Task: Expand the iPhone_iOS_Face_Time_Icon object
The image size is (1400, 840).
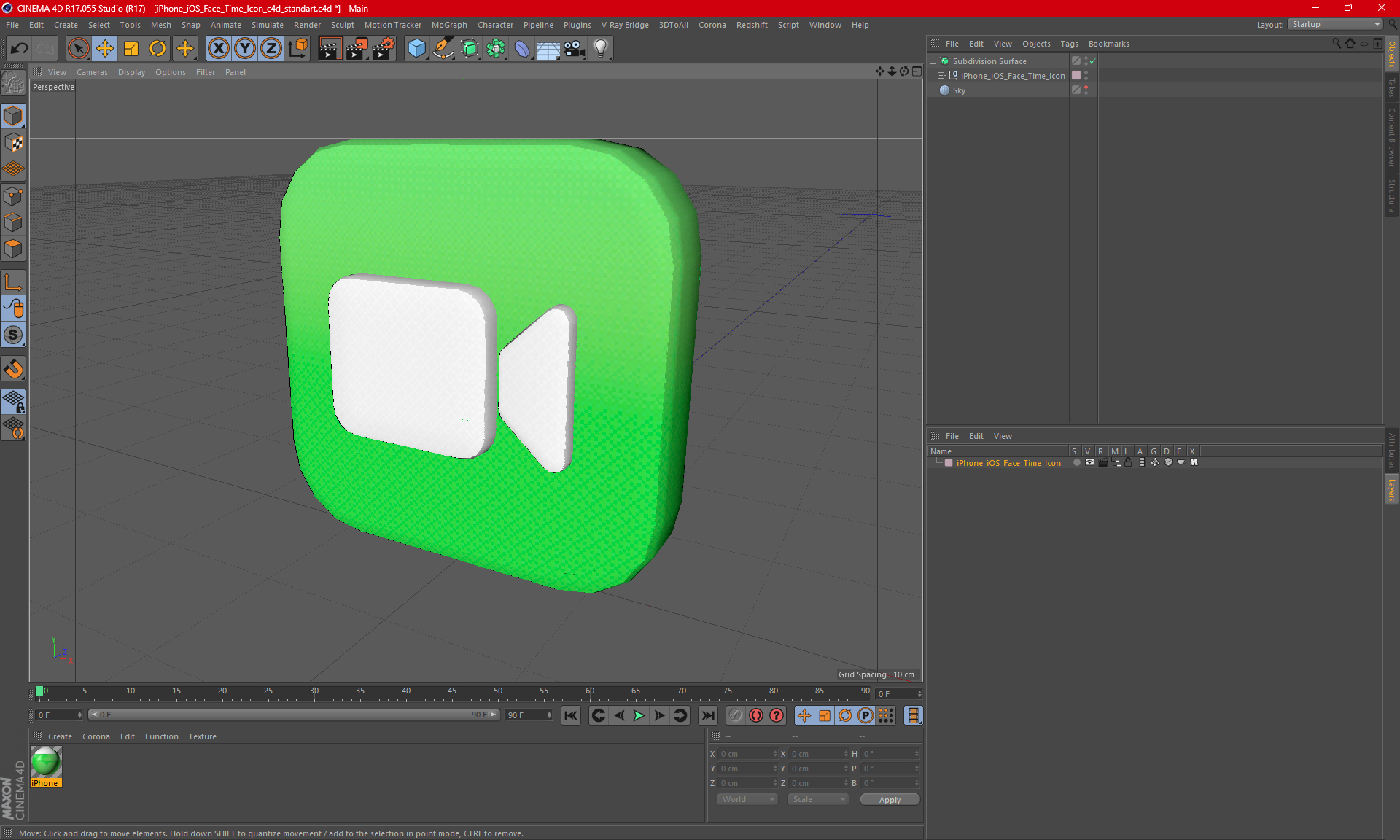Action: coord(941,75)
